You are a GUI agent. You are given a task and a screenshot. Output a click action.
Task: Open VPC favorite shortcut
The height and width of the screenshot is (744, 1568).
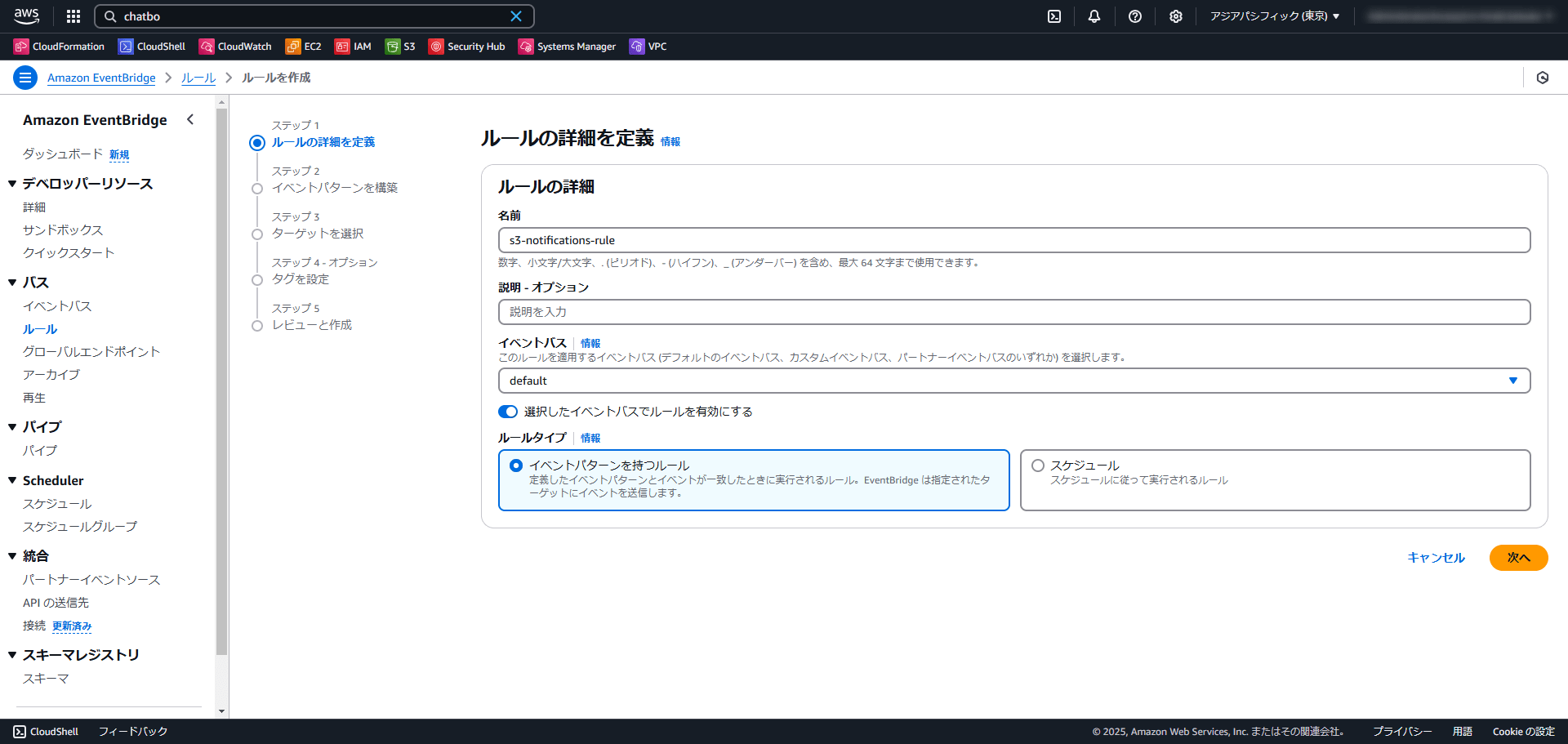pos(648,47)
